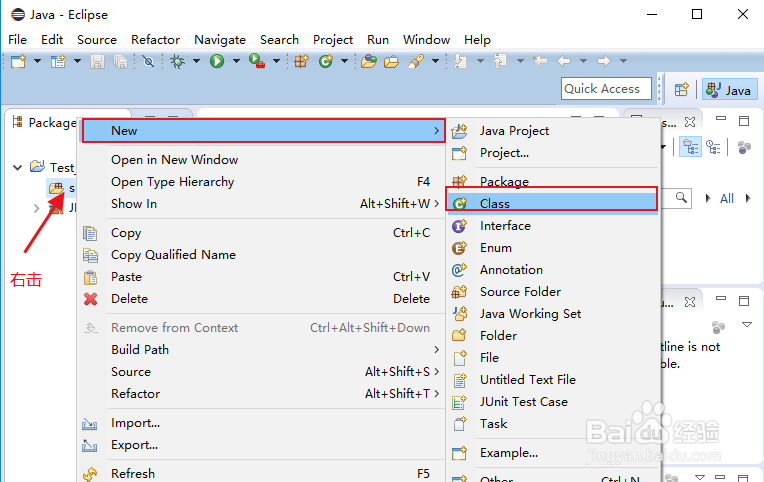The image size is (764, 482).
Task: Click the Quick Access input field
Action: (x=606, y=89)
